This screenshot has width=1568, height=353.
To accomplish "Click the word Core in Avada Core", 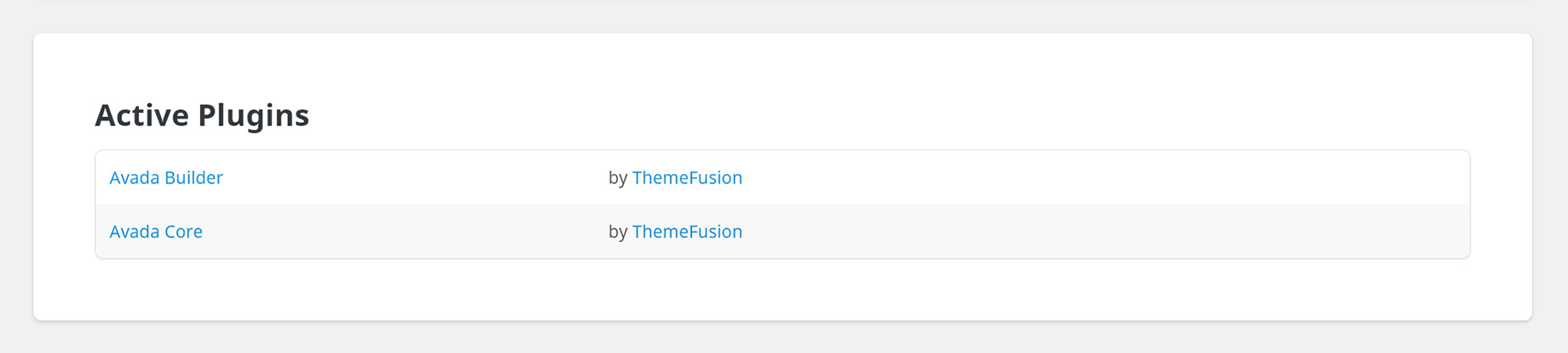I will 184,232.
